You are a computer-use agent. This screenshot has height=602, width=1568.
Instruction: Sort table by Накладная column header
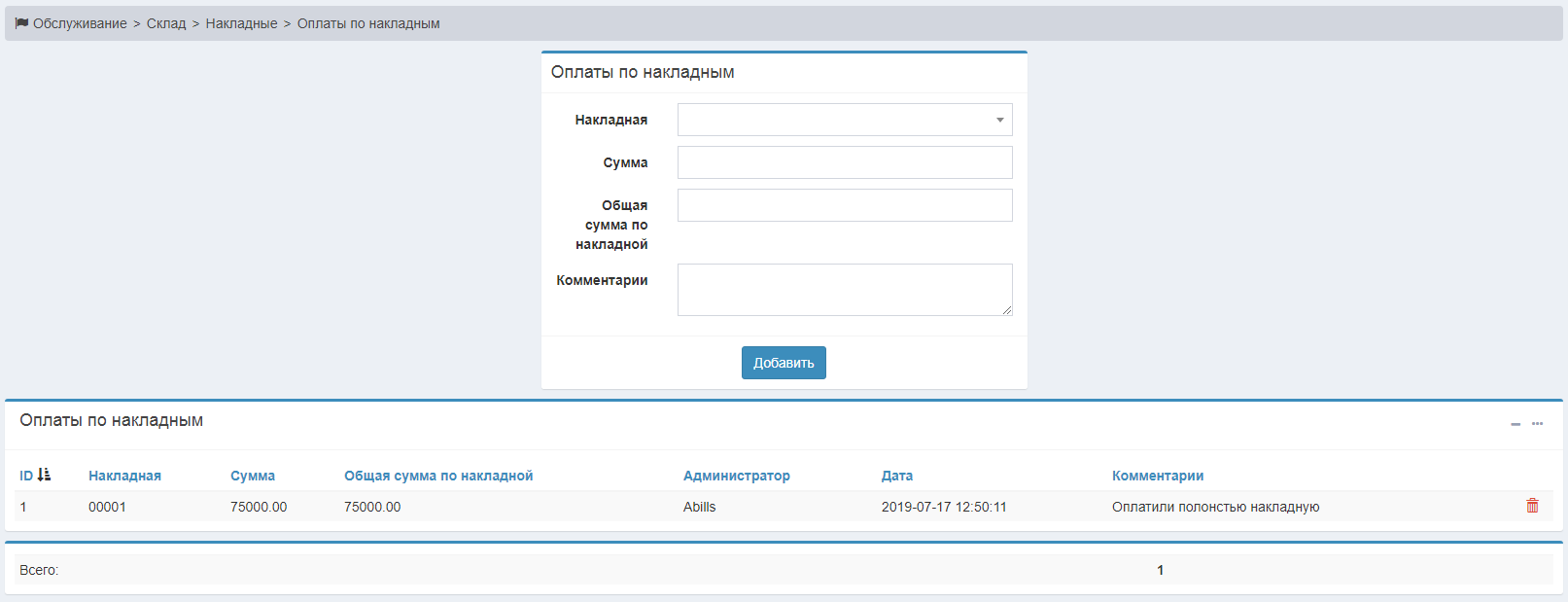coord(124,476)
